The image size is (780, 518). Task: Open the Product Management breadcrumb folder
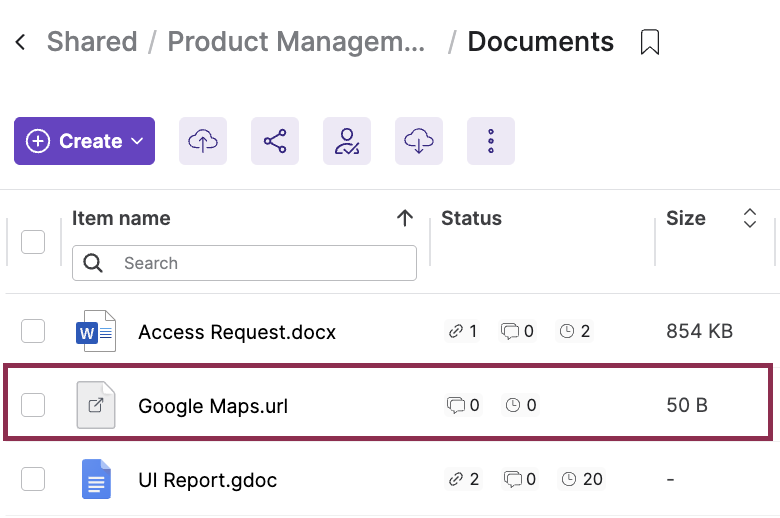click(297, 42)
